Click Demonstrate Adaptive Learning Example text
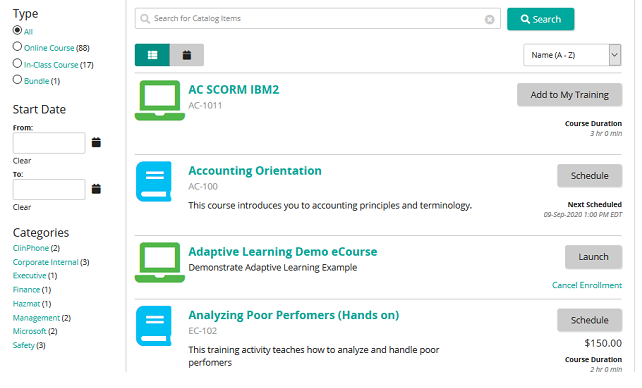Screen dimensions: 642x388 point(273,268)
